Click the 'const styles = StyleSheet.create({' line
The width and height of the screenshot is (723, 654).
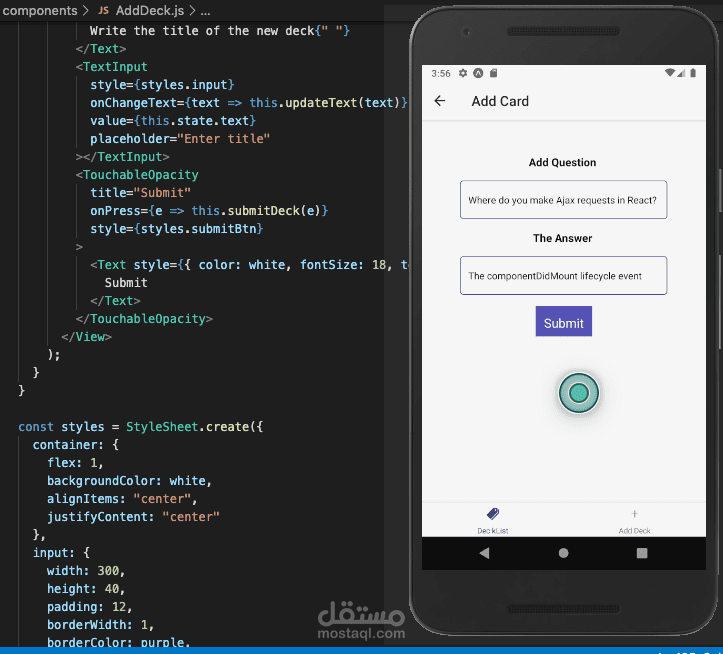tap(141, 427)
